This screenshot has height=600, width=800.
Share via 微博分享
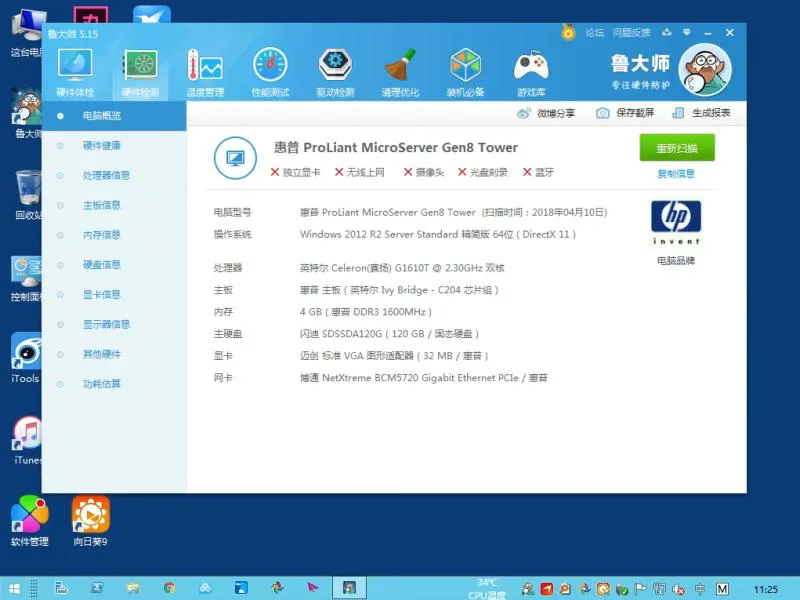546,113
